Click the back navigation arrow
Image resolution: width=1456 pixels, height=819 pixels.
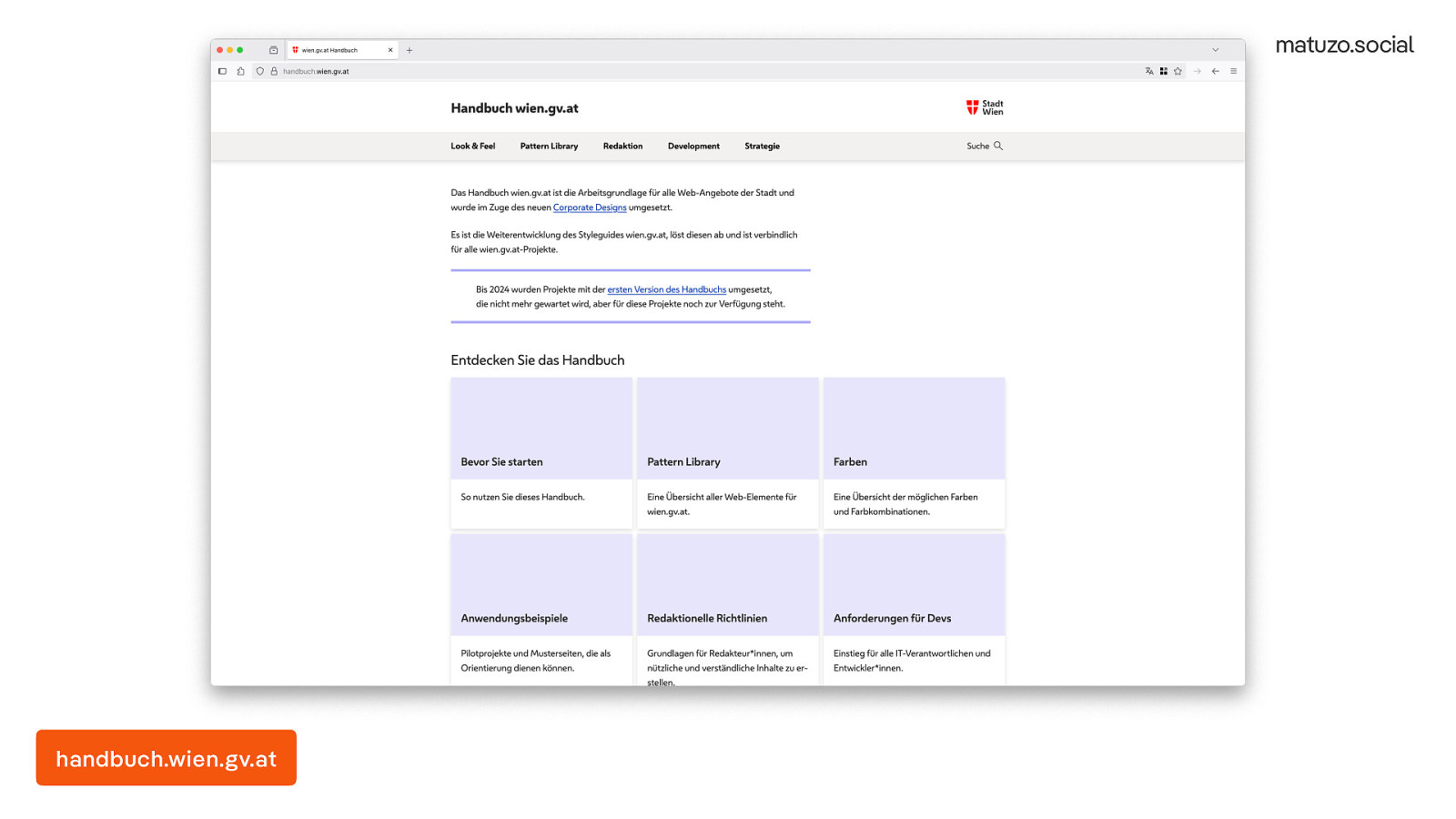coord(1215,71)
